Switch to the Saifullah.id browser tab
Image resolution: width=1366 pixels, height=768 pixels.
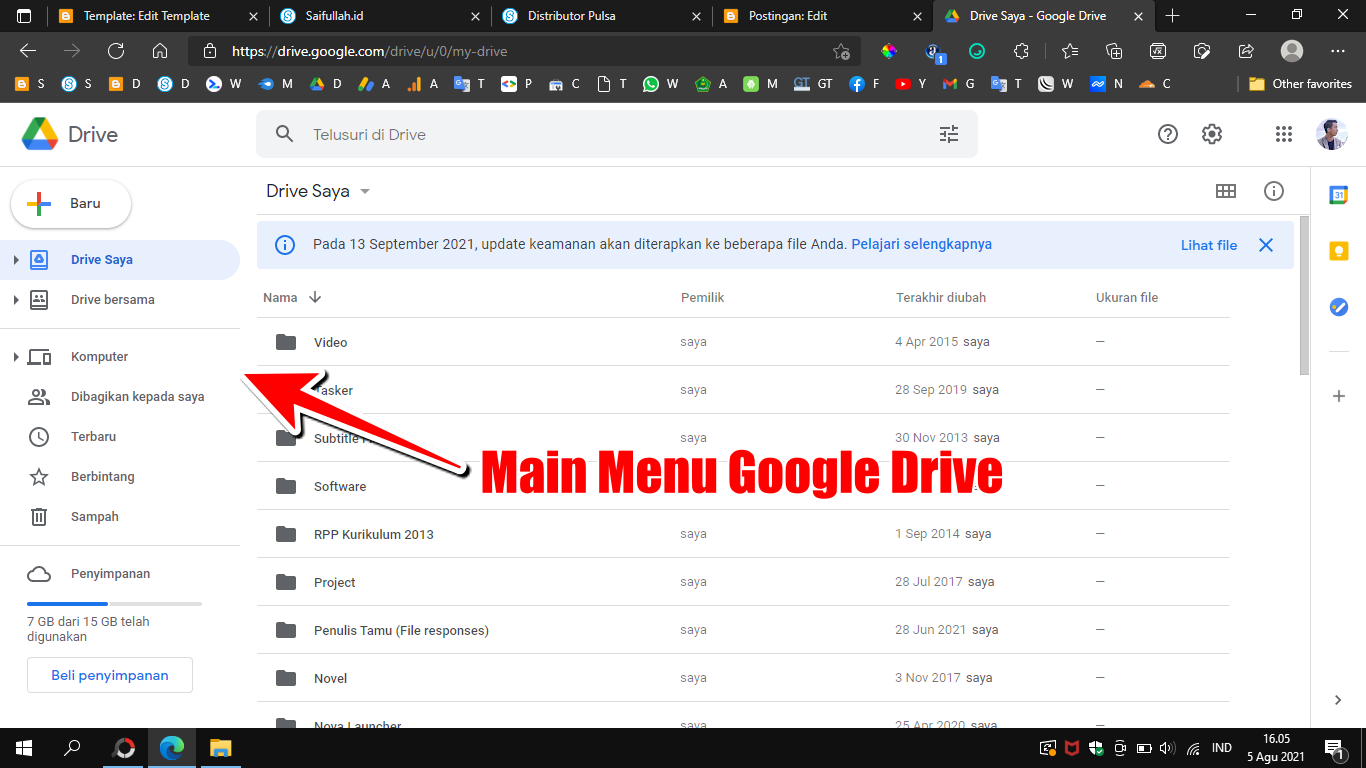[x=380, y=16]
